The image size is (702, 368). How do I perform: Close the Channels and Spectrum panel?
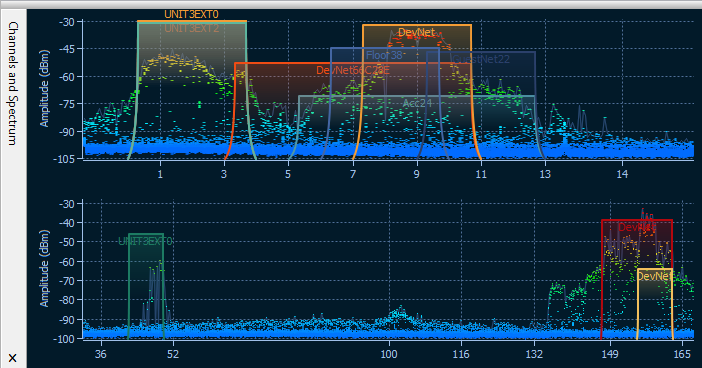[13, 358]
